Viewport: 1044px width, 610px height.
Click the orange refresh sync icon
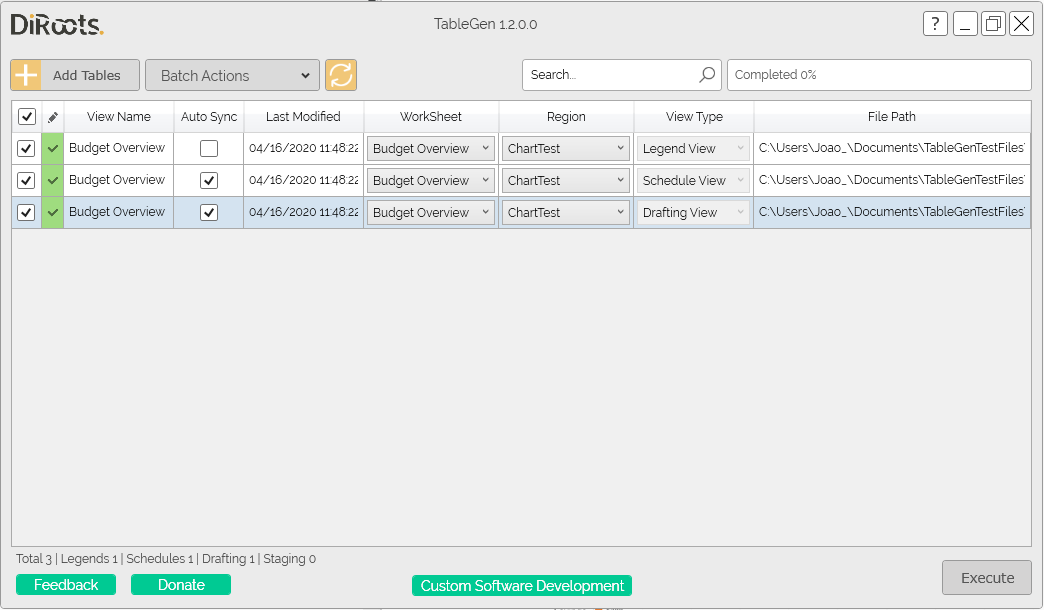340,75
